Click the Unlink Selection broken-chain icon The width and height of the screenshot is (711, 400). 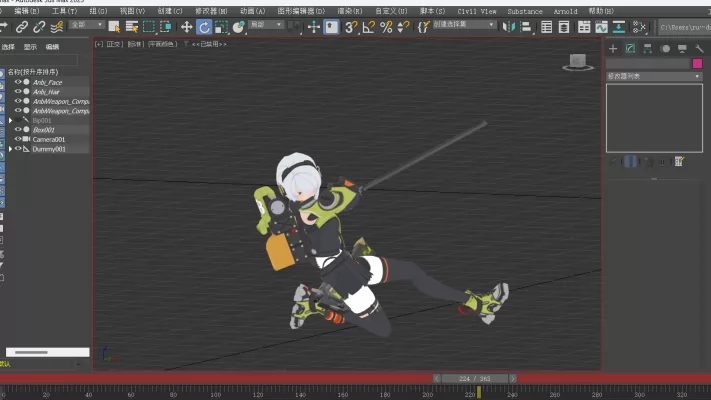coord(39,27)
